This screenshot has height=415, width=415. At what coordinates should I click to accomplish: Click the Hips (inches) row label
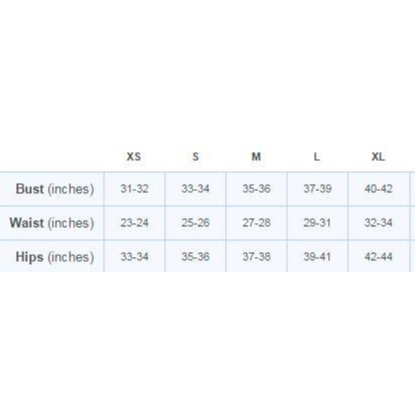tap(55, 257)
